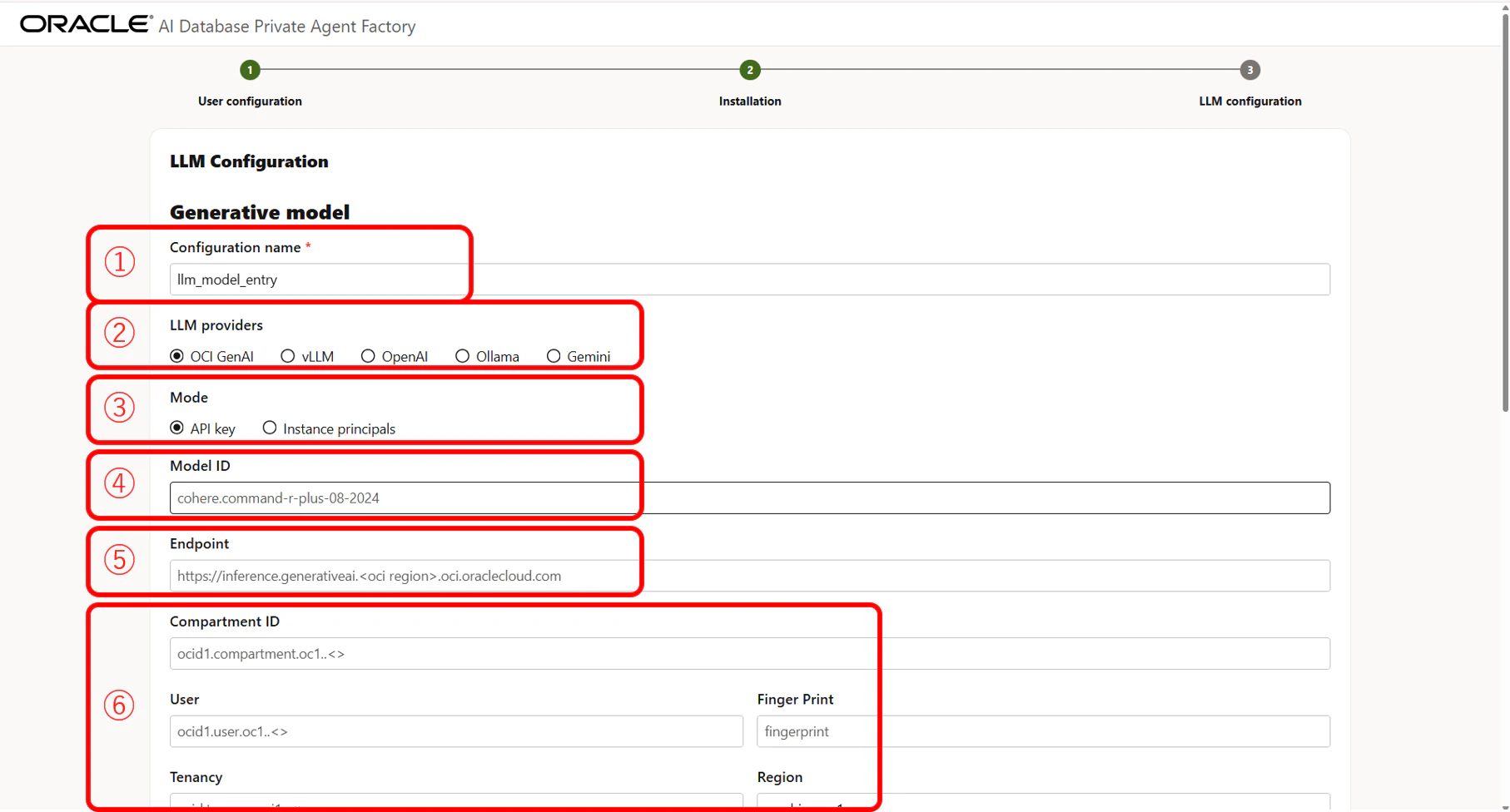Focus the Finger Print input field
This screenshot has height=812, width=1510.
[1044, 731]
